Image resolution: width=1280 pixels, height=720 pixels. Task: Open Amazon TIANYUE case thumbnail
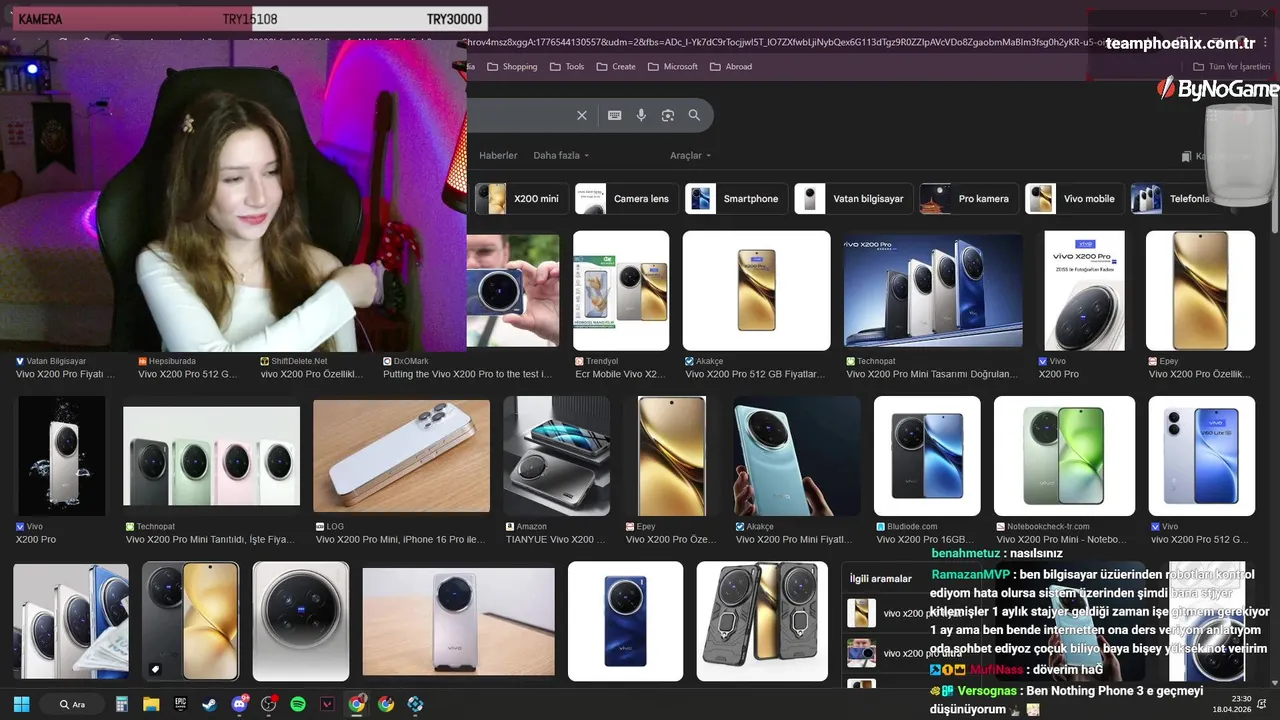coord(556,456)
